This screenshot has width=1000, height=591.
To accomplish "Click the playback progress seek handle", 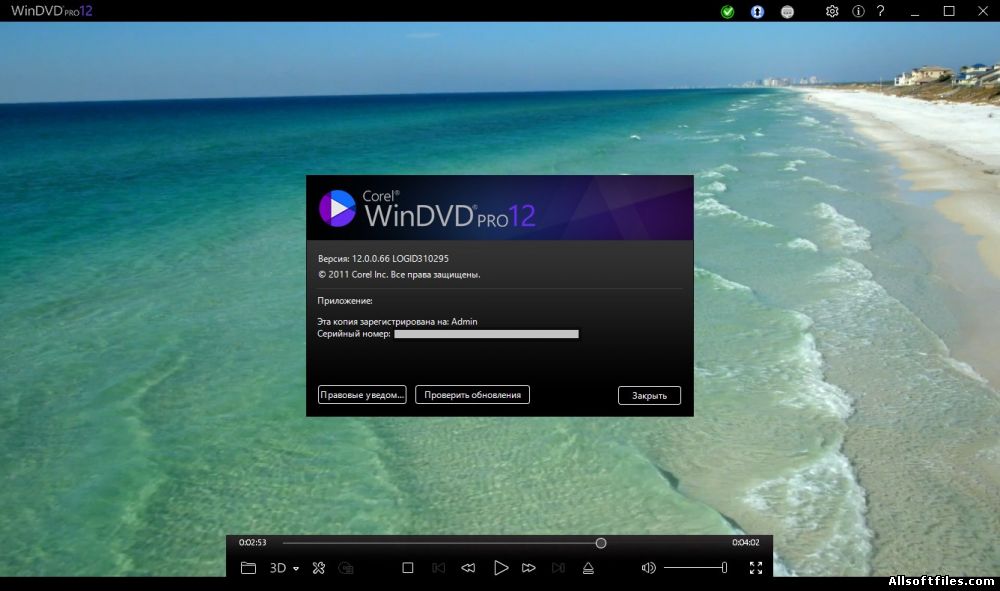I will point(601,543).
